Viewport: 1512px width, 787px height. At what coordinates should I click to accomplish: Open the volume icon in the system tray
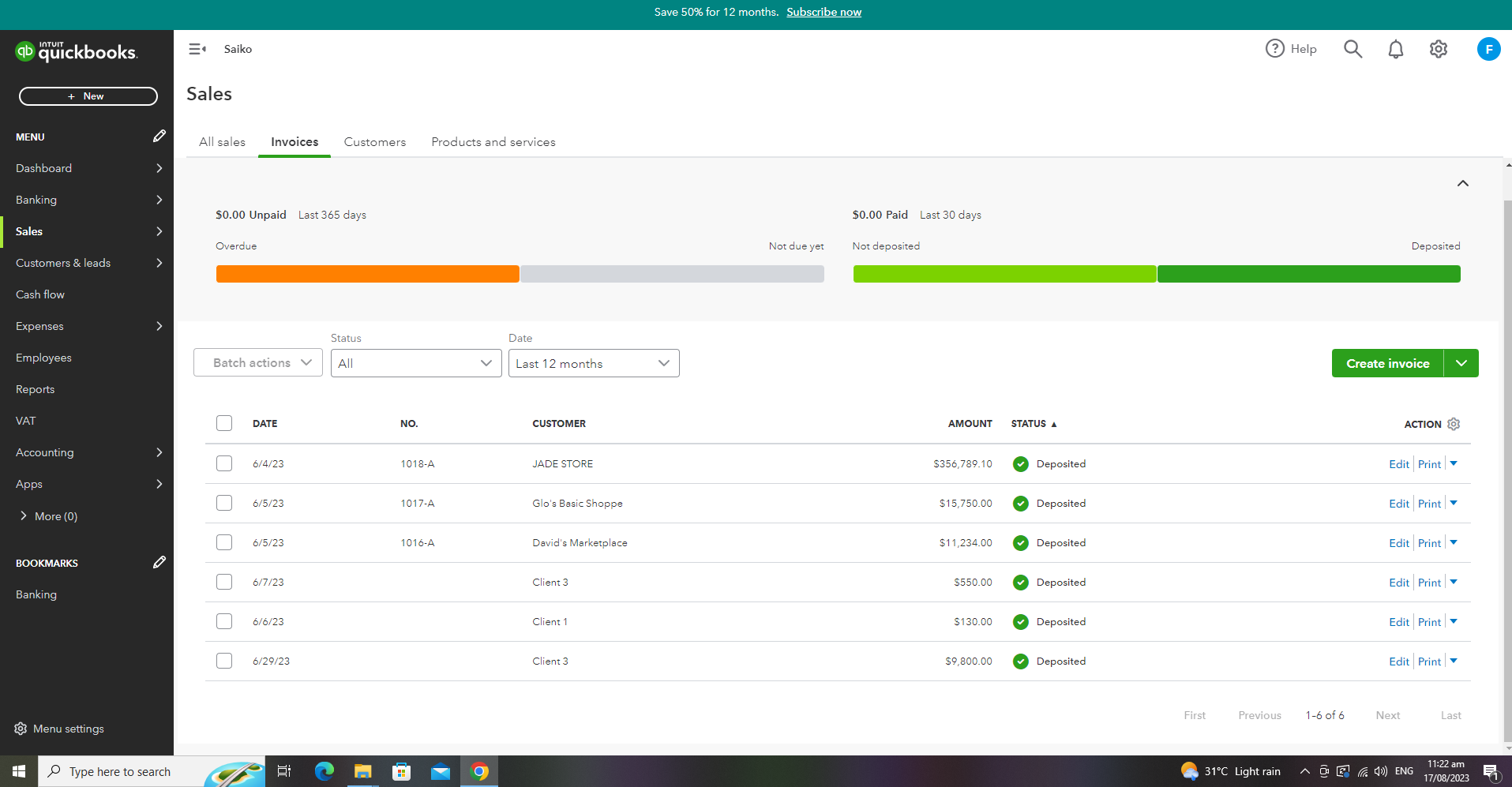pos(1381,771)
